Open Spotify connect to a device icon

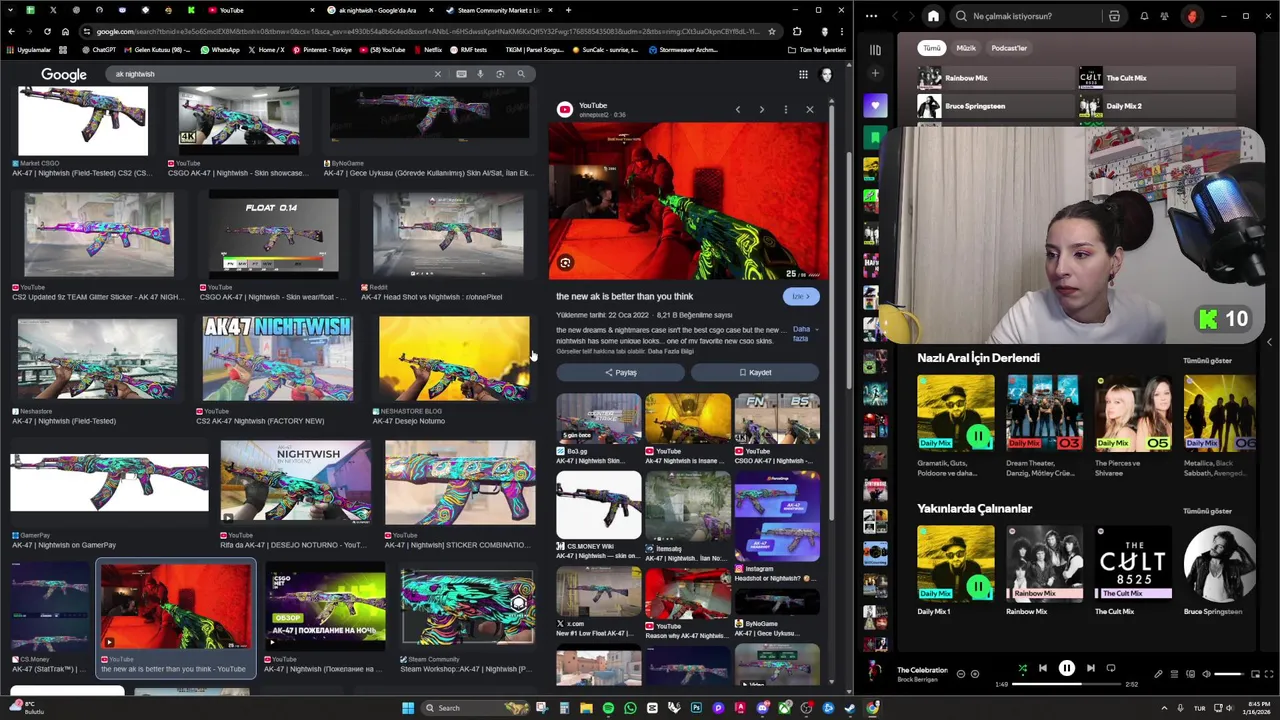pyautogui.click(x=1190, y=674)
